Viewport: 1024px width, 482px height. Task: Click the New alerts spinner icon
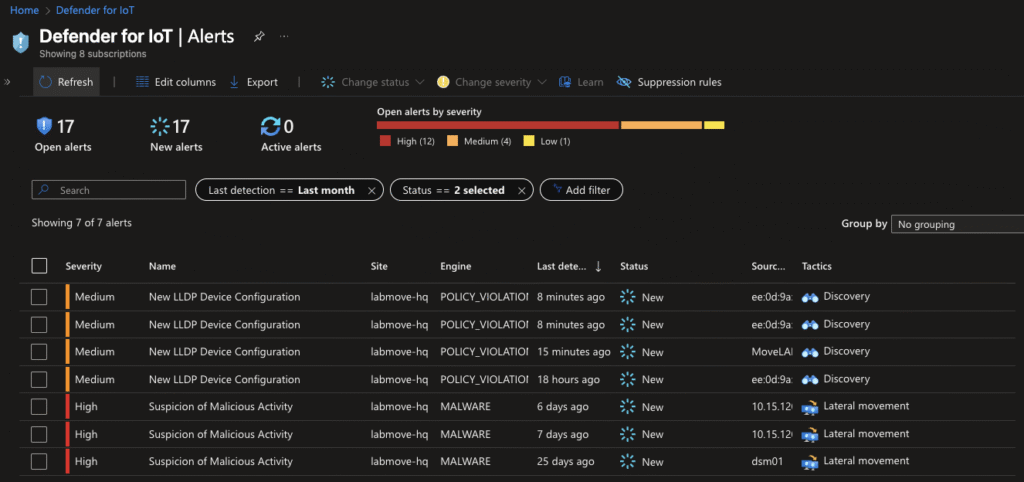[x=159, y=126]
